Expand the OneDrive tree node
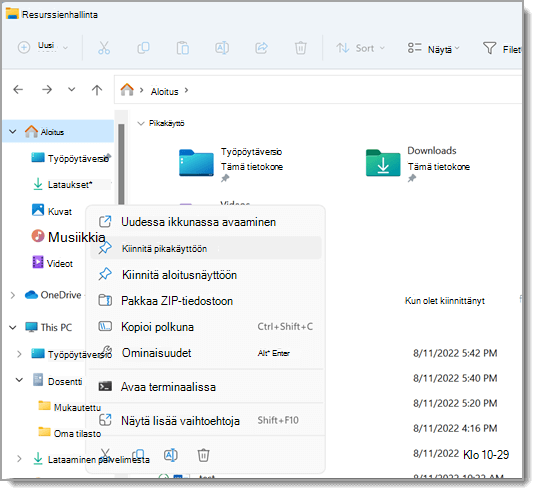The height and width of the screenshot is (496, 539). (13, 295)
